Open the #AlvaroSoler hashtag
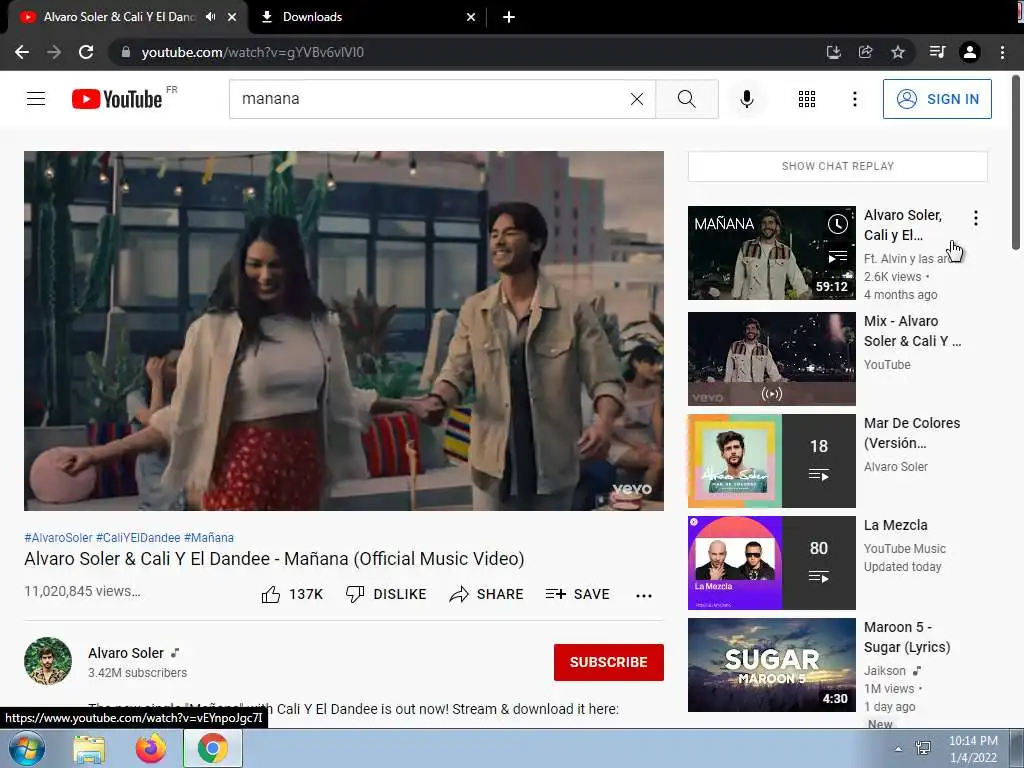1024x768 pixels. [58, 537]
